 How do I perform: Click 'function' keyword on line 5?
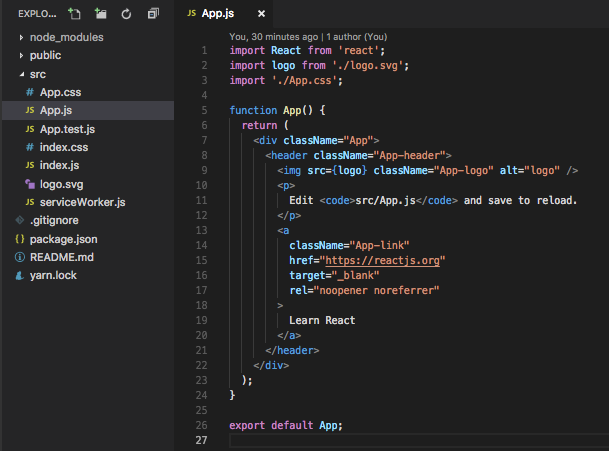[253, 110]
